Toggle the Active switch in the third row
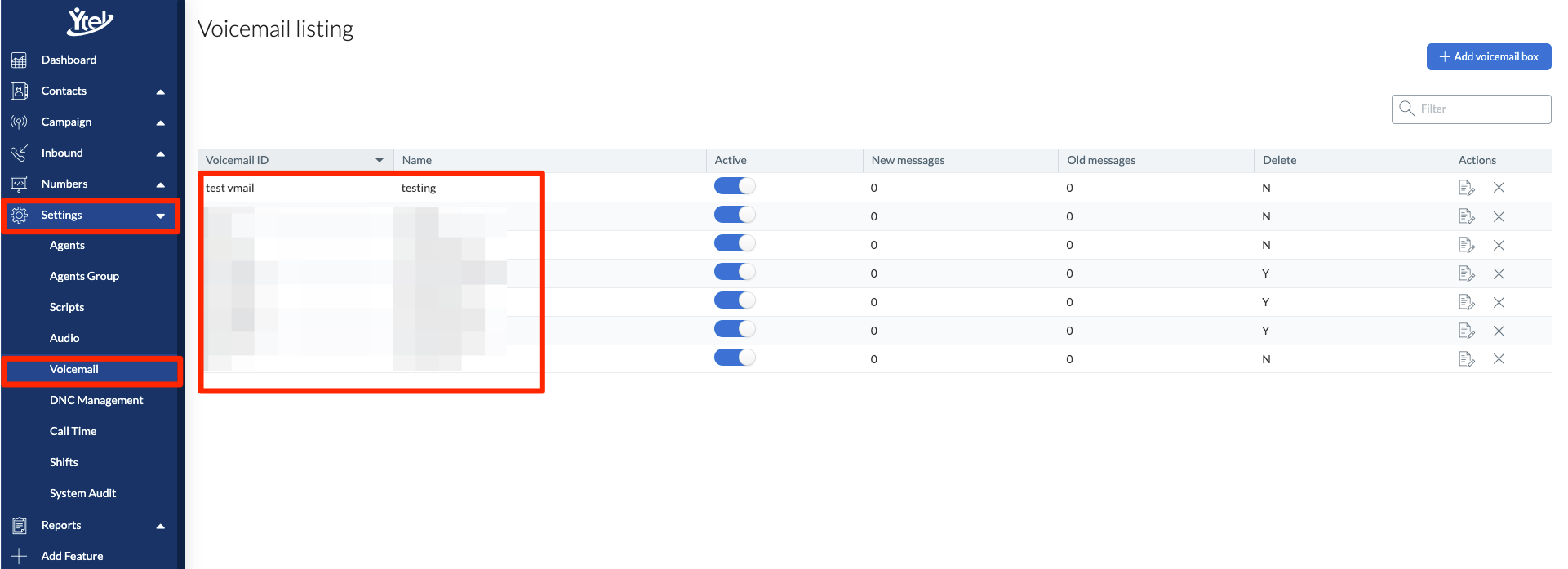This screenshot has height=569, width=1568. coord(735,243)
